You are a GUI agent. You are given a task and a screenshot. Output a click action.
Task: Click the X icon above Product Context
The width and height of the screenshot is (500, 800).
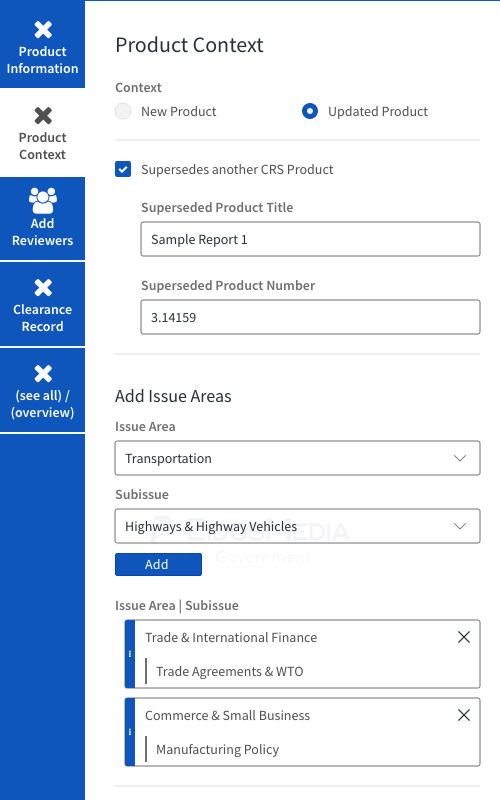tap(43, 116)
